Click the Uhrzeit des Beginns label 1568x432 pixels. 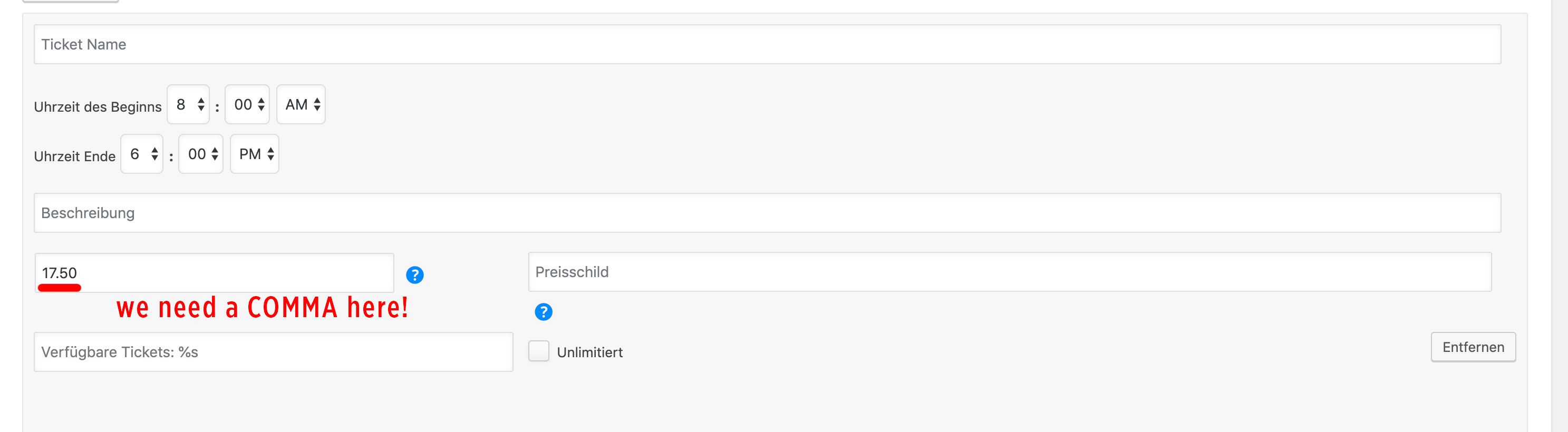click(98, 107)
